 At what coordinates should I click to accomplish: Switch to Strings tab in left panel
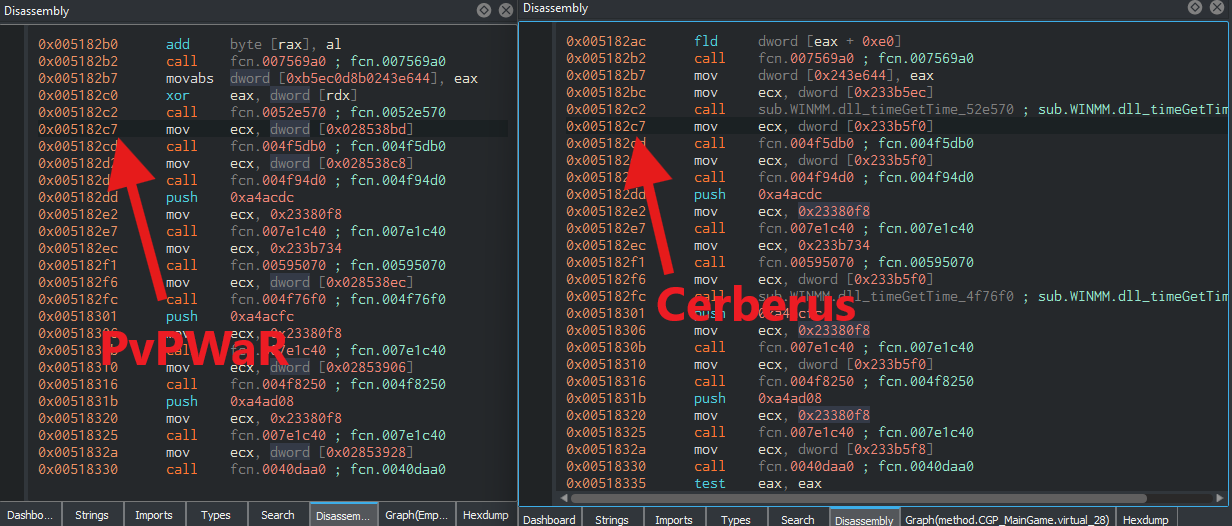click(x=92, y=515)
